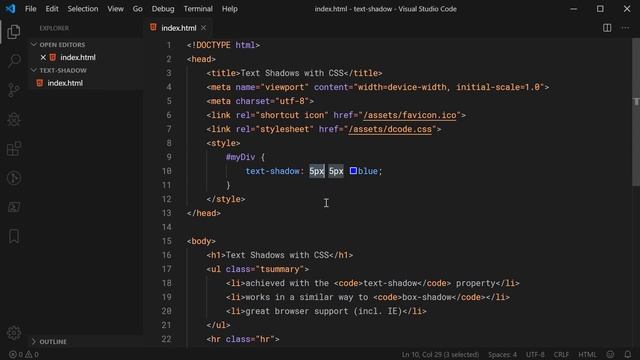
Task: Click the closing </style> tag
Action: [x=226, y=199]
